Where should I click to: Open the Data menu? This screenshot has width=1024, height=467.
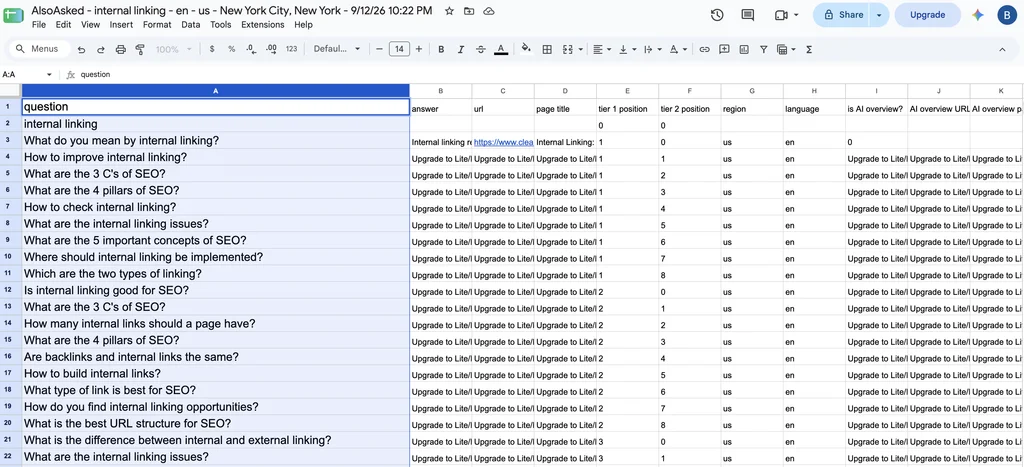191,25
